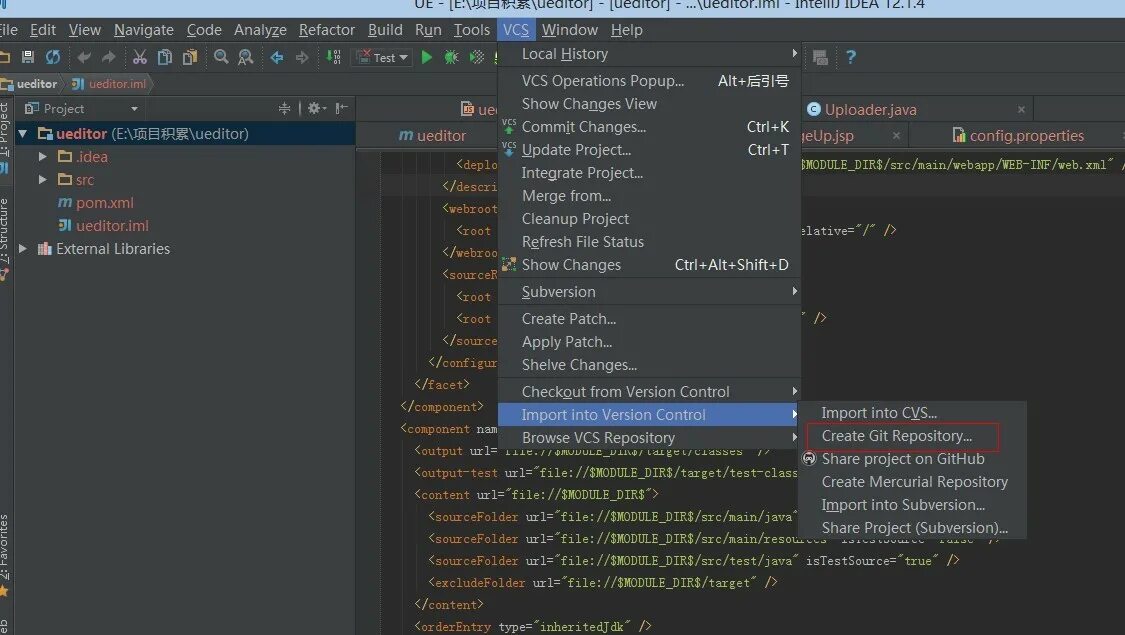Click the Copy toolbar icon
The width and height of the screenshot is (1125, 635).
(165, 57)
